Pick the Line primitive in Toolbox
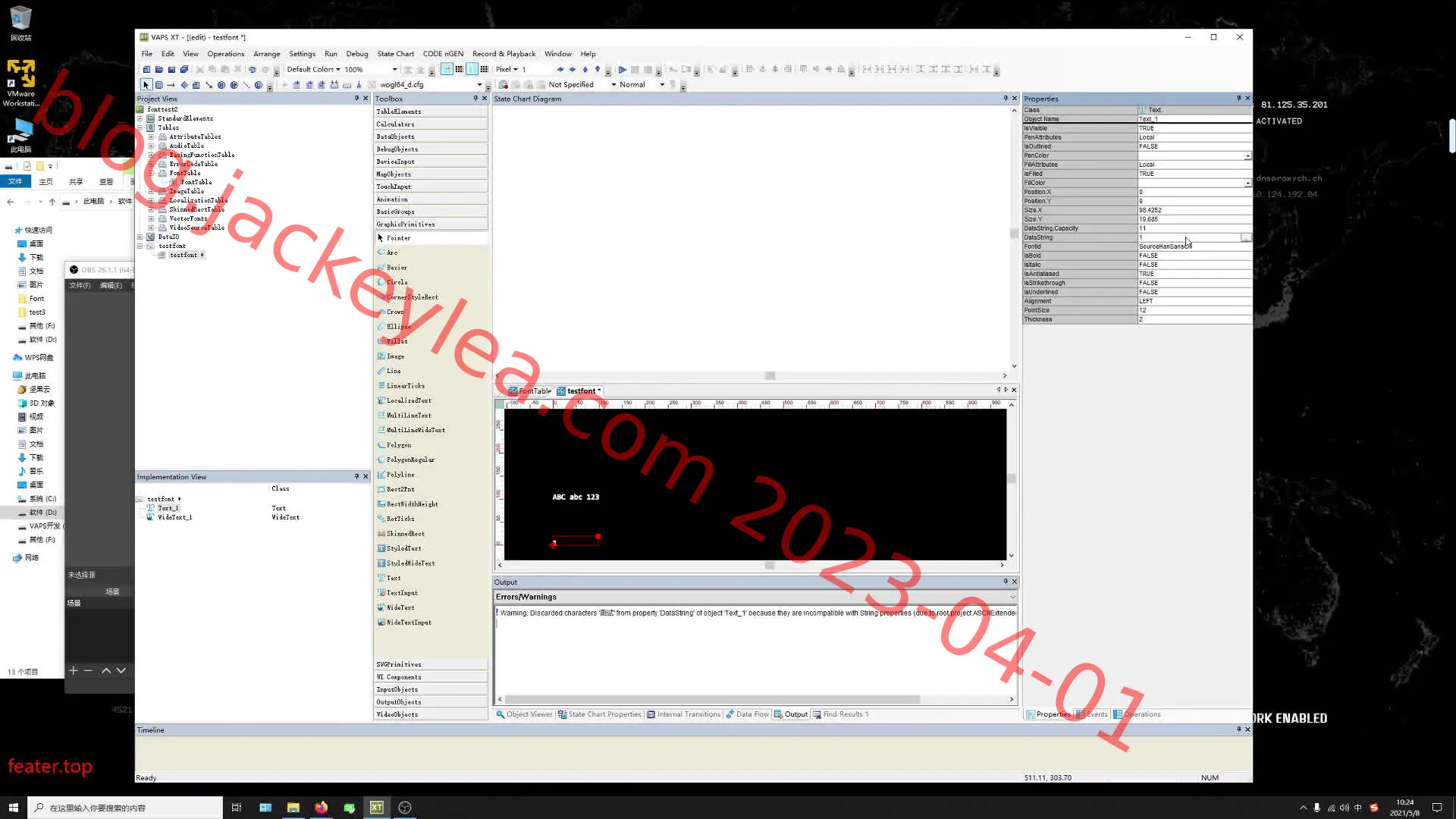 pos(394,371)
